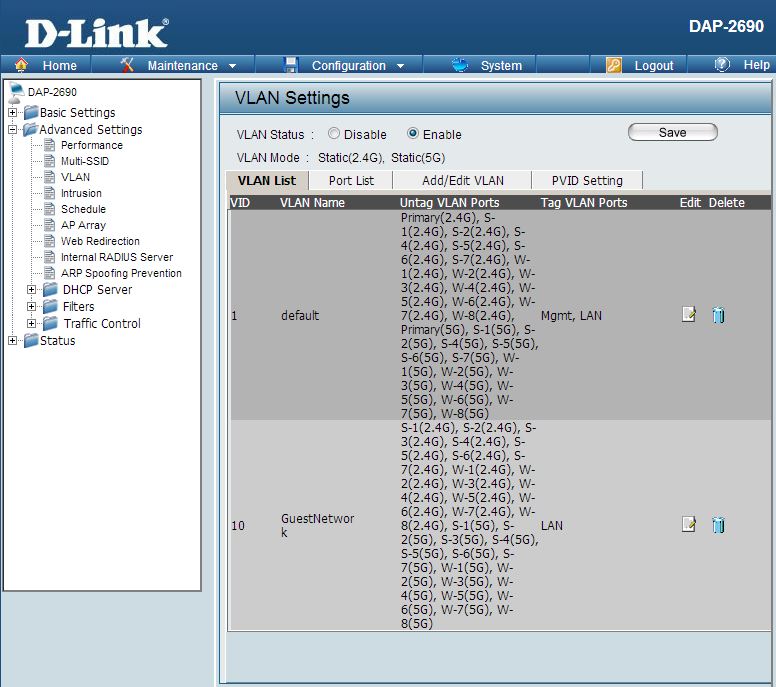This screenshot has height=687, width=776.
Task: Delete GuestNetwork VLAN using trash icon
Action: click(x=718, y=525)
